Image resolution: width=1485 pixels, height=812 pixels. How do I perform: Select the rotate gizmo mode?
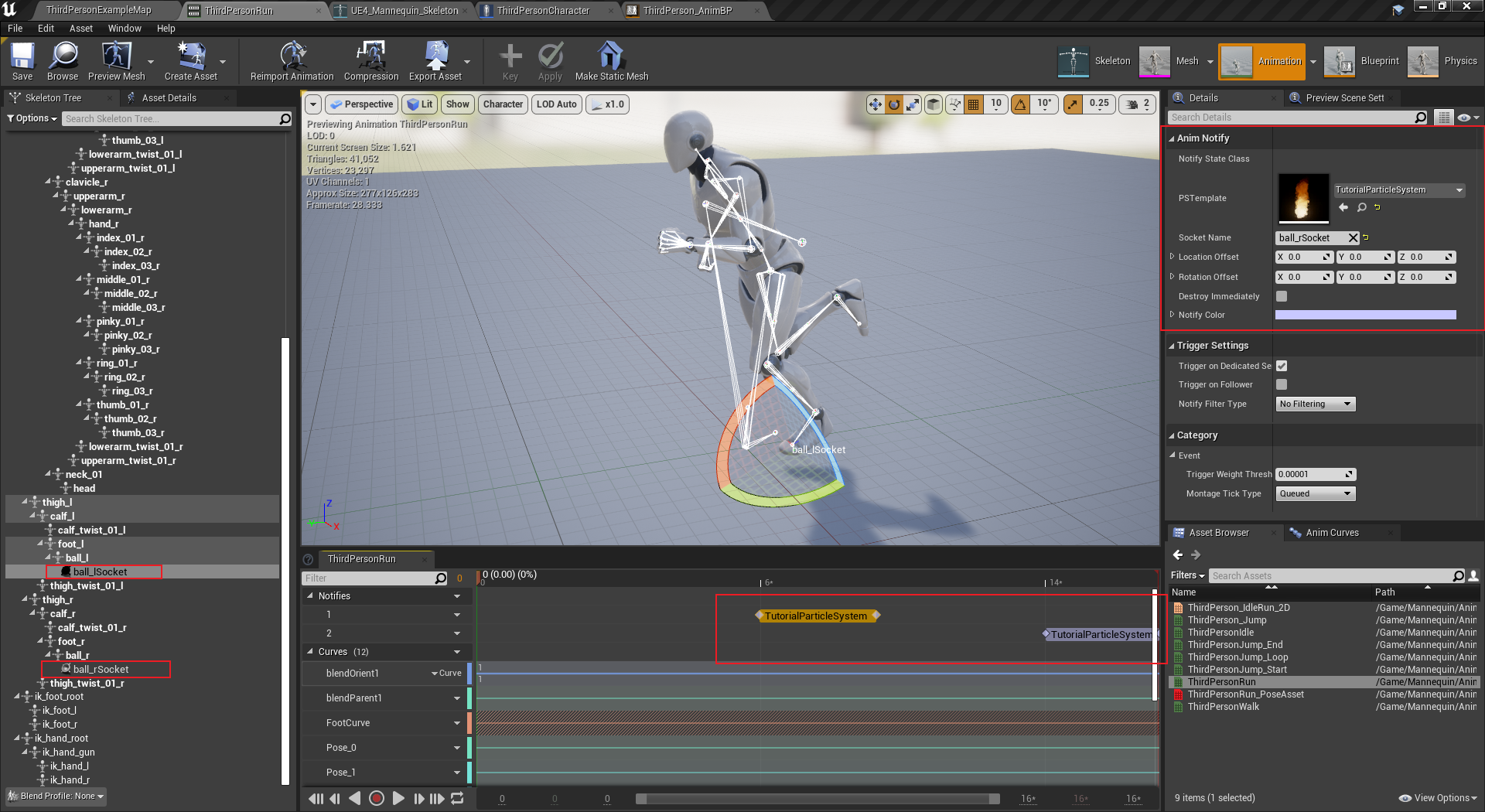(x=894, y=104)
